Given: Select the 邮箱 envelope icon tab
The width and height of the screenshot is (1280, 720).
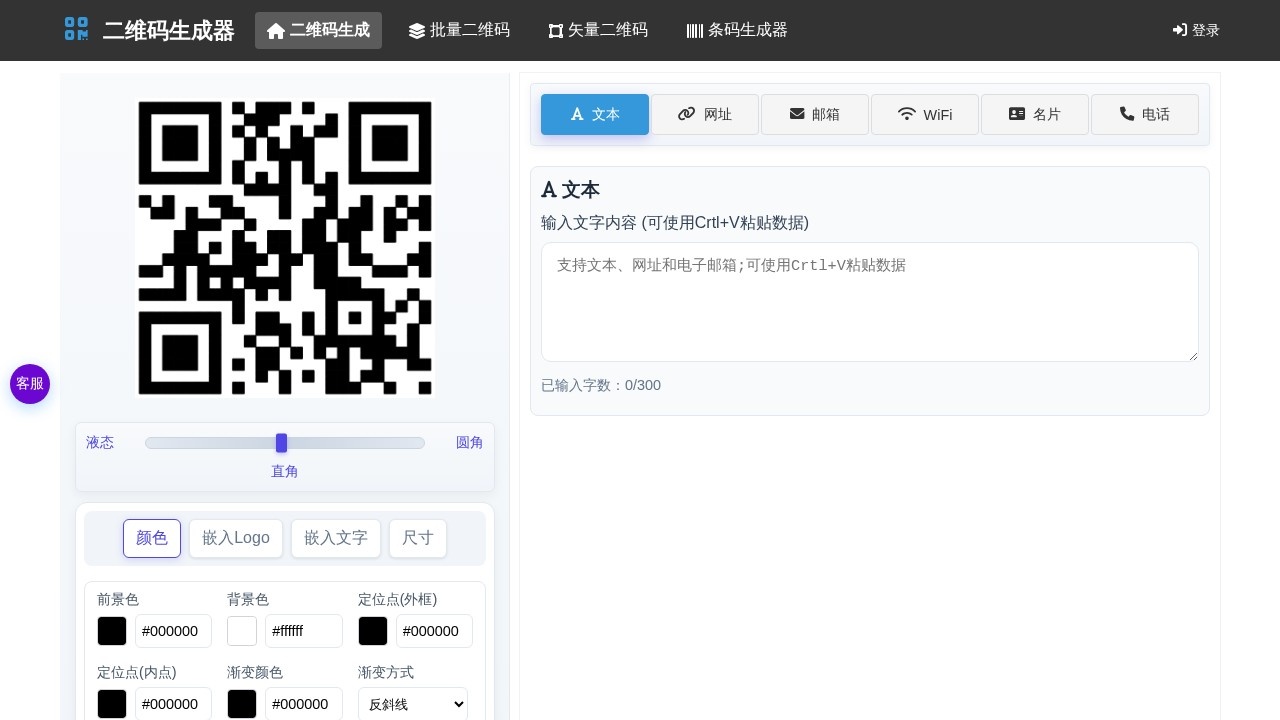Looking at the screenshot, I should (797, 114).
